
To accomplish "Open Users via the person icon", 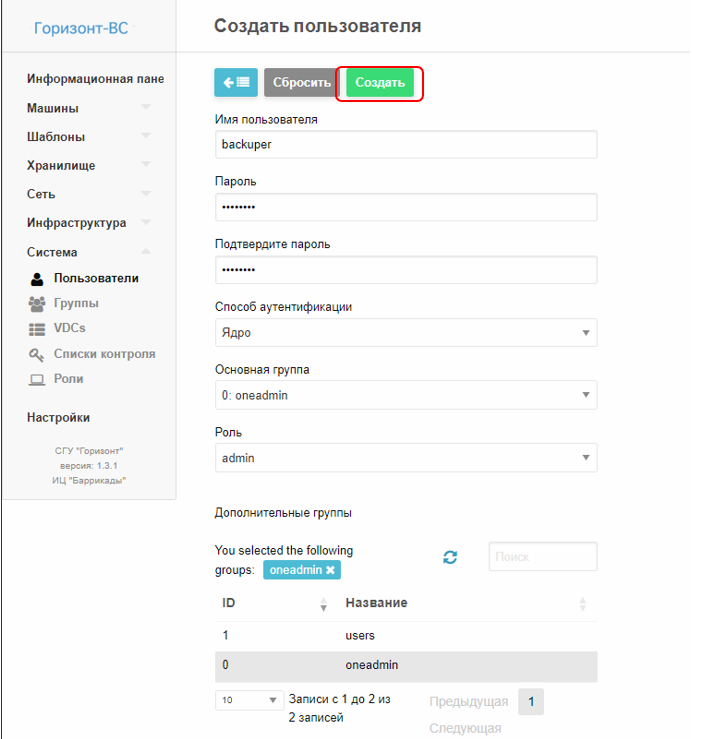I will pyautogui.click(x=37, y=279).
